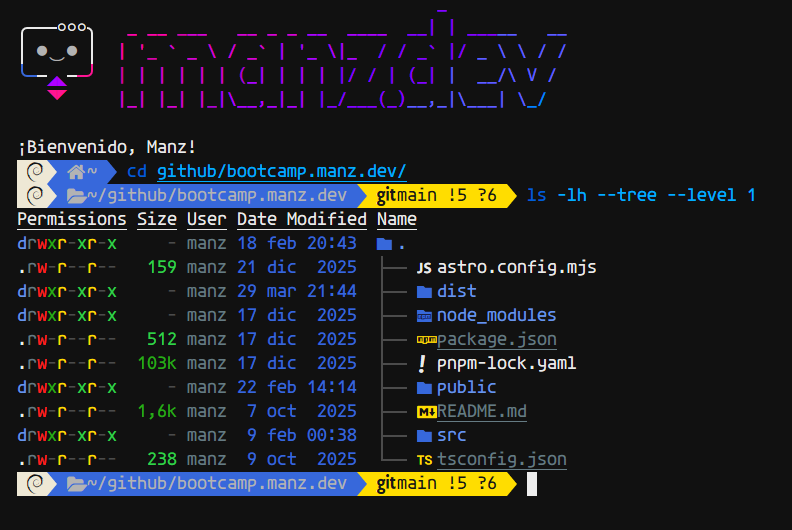This screenshot has width=792, height=530.
Task: Click the package.json file name
Action: click(497, 340)
